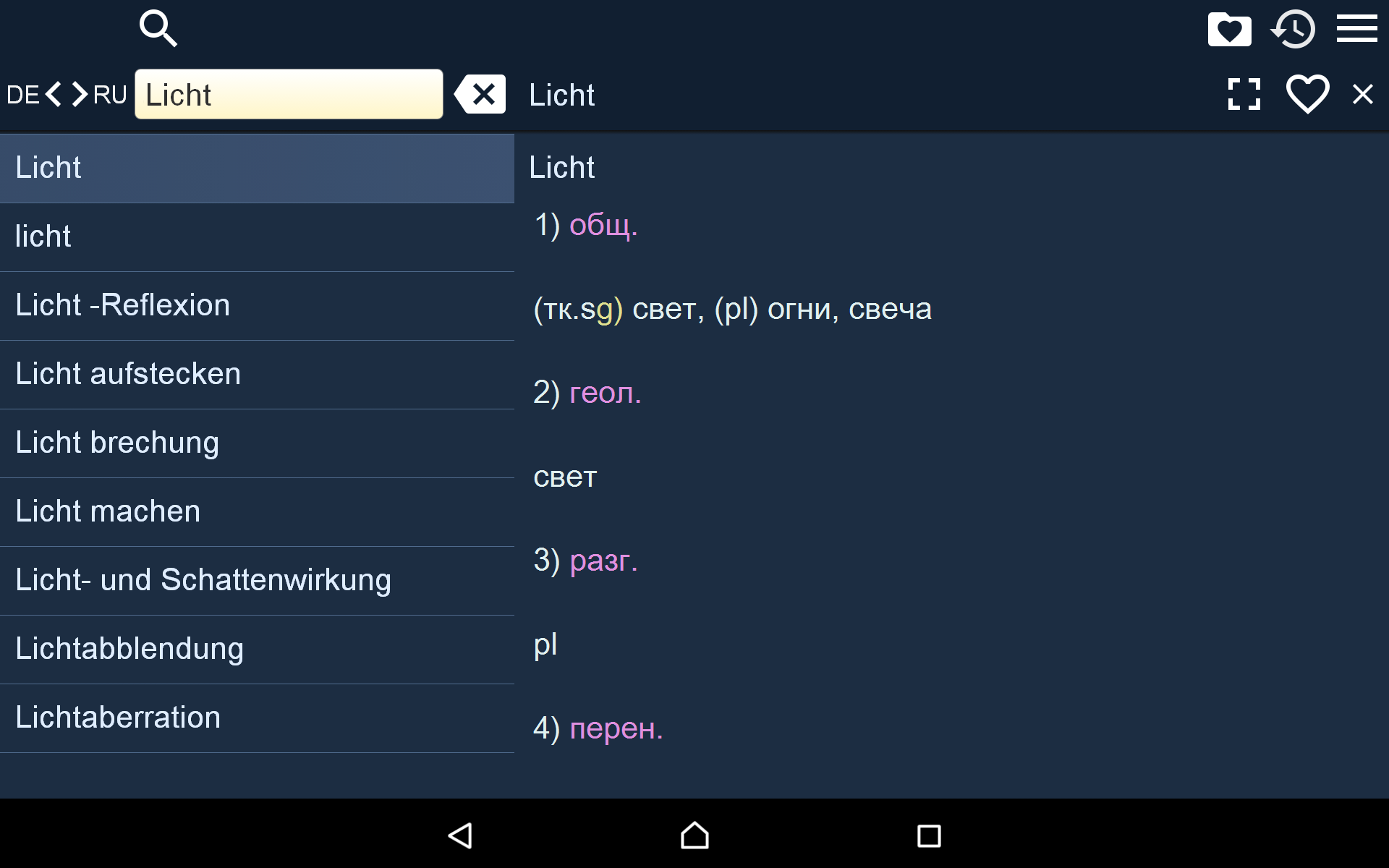Viewport: 1389px width, 868px height.
Task: Click the Licht search input field
Action: pos(289,94)
